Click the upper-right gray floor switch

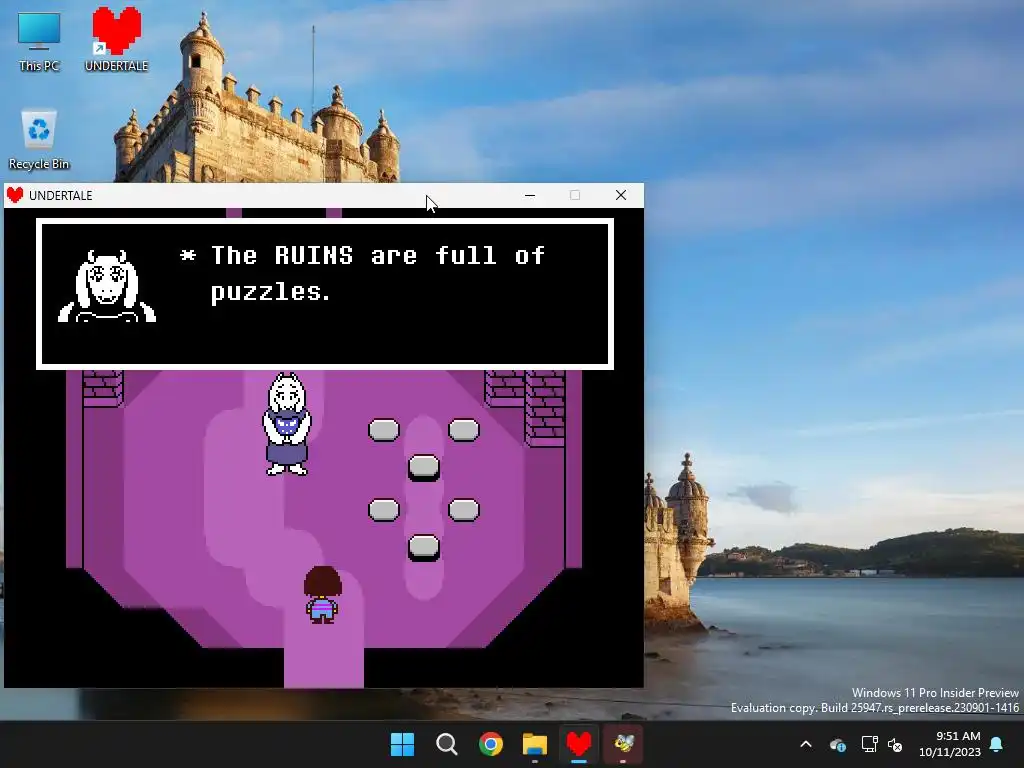click(x=464, y=430)
